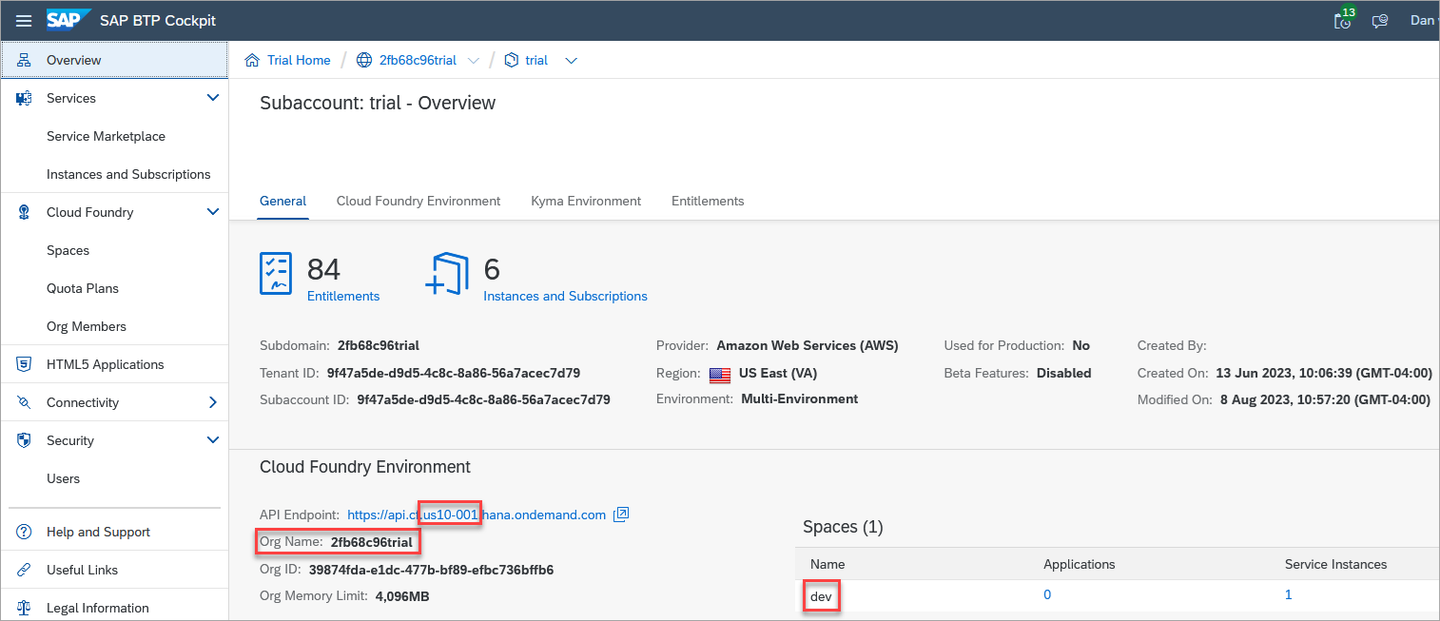Click the Useful Links chain icon

pos(24,570)
